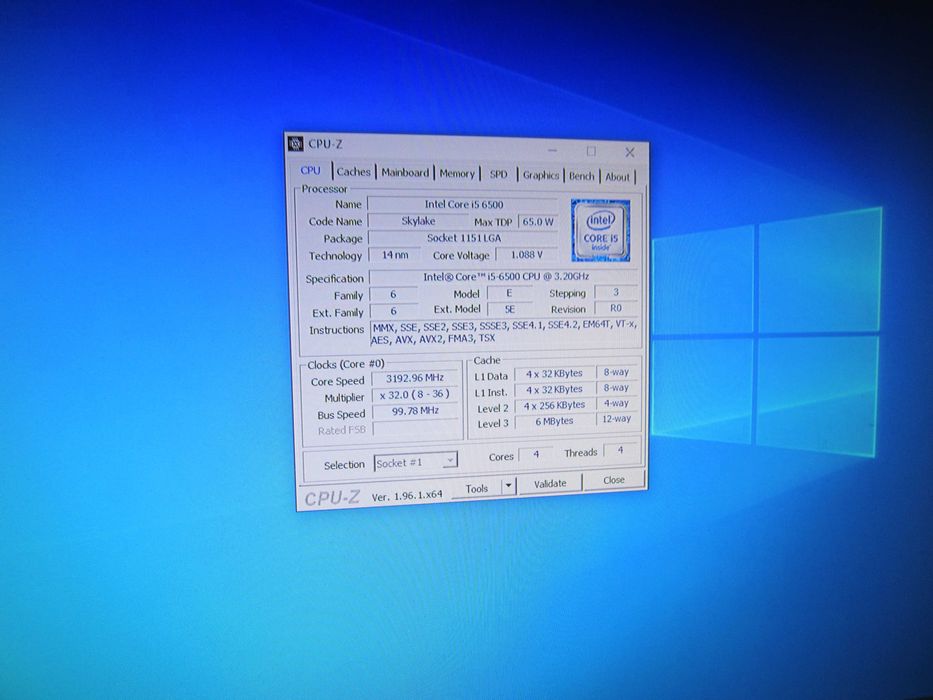The width and height of the screenshot is (933, 700).
Task: Click the 65.0 W Max TDP value
Action: click(x=538, y=221)
